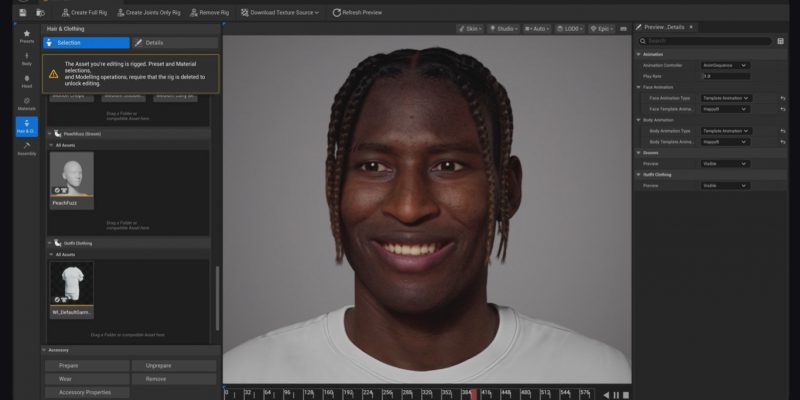Reset Face Template Animation to default
This screenshot has height=400, width=800.
coord(783,109)
